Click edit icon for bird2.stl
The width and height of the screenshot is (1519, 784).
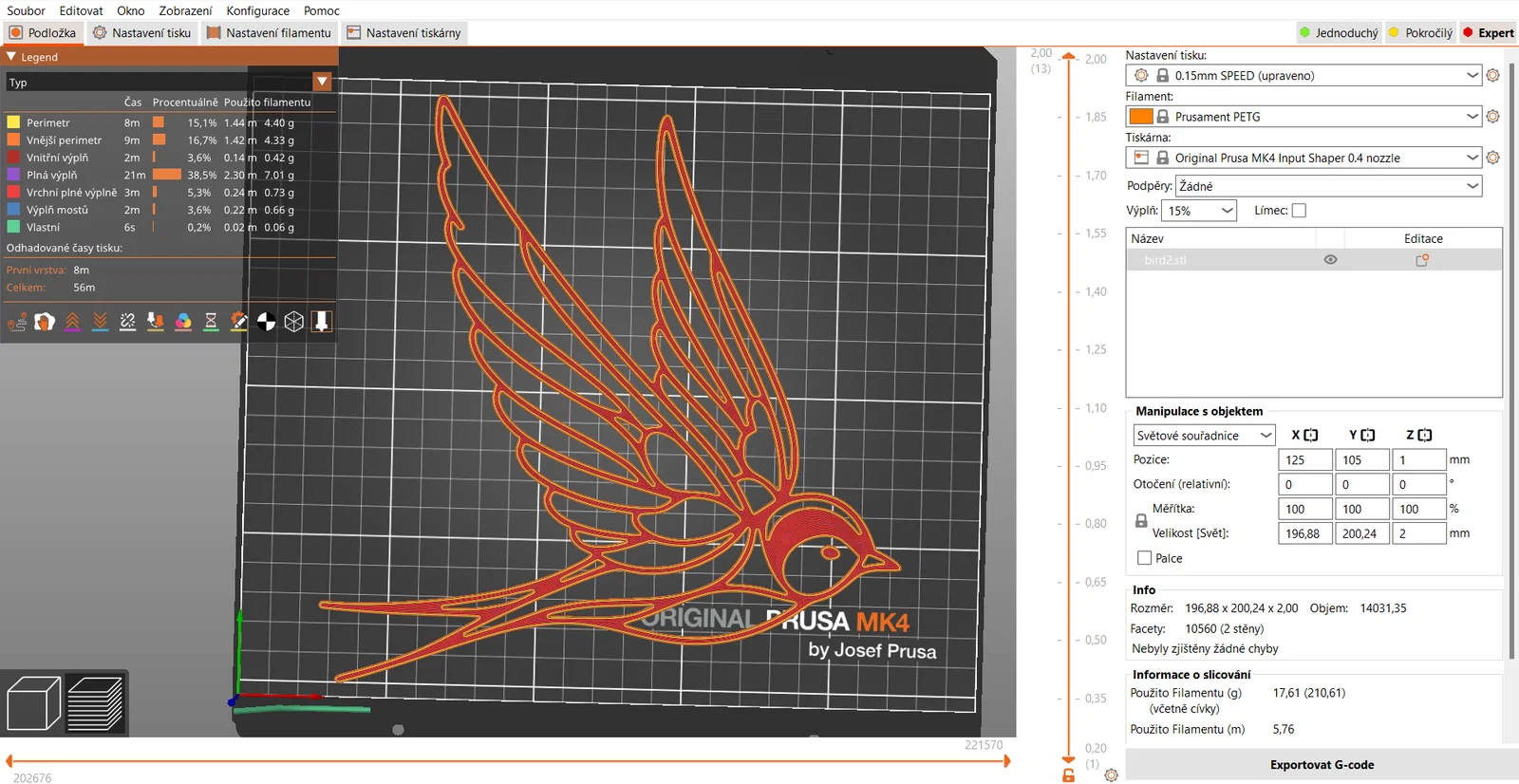(x=1422, y=260)
